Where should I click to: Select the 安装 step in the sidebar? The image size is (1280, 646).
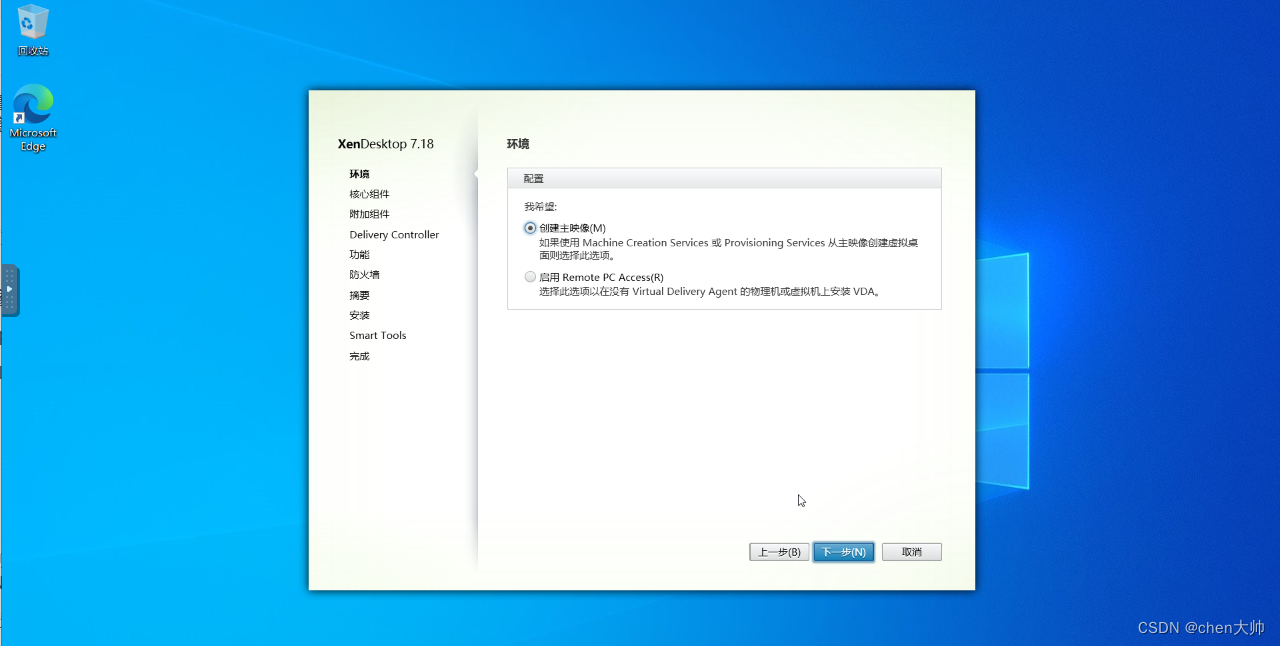click(359, 315)
